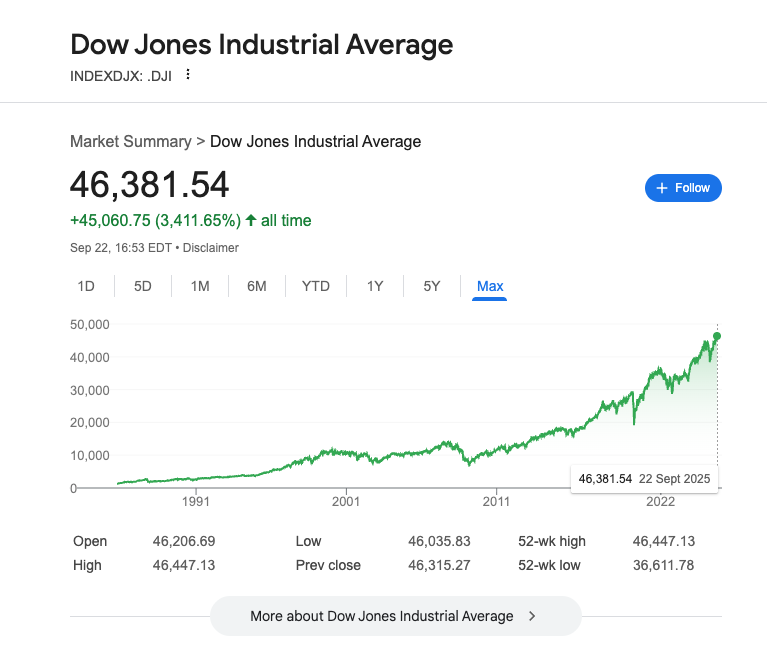Click the green endpoint dot on chart
The width and height of the screenshot is (767, 650).
717,336
